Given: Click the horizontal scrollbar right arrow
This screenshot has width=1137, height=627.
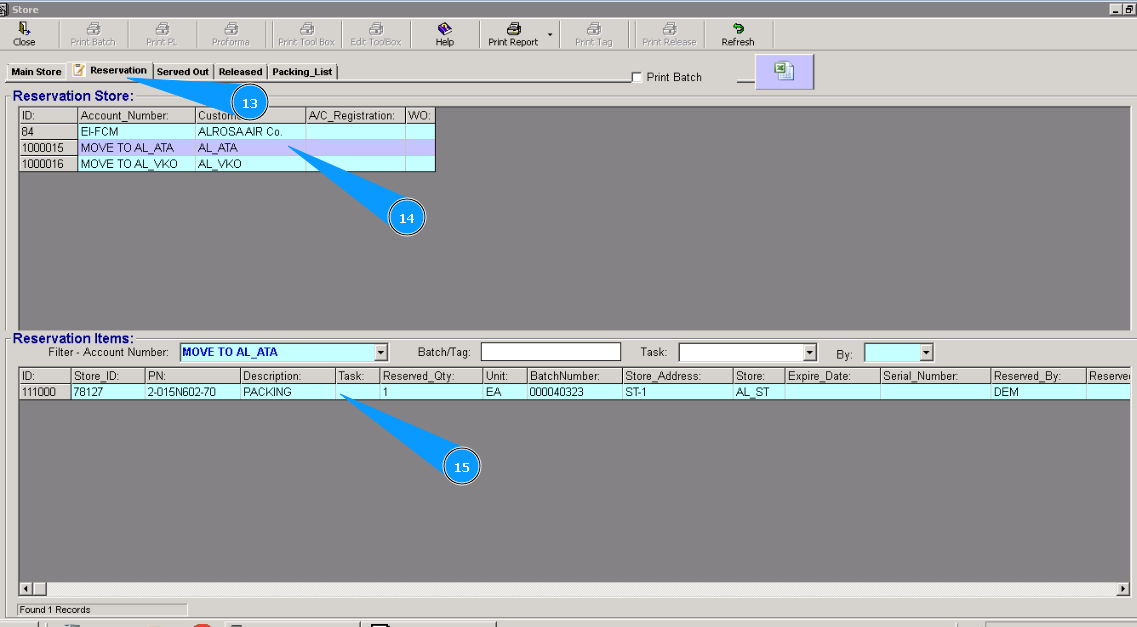Looking at the screenshot, I should coord(1123,589).
